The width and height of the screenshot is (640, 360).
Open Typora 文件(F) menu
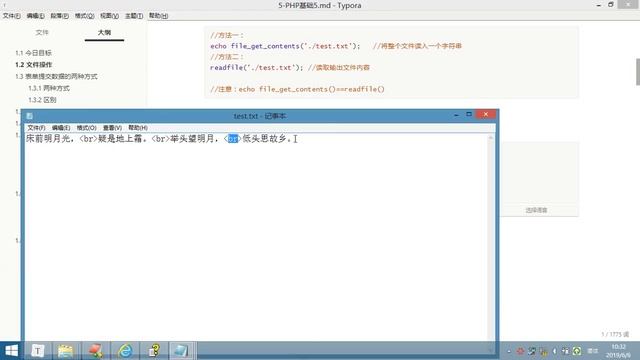[x=11, y=16]
